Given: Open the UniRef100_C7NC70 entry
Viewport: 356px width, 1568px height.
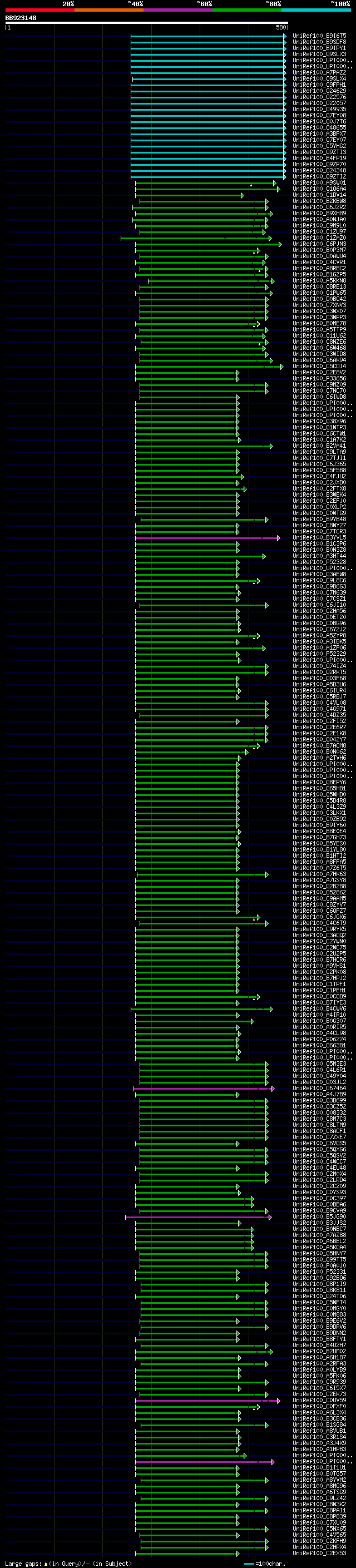Looking at the screenshot, I should pos(319,391).
